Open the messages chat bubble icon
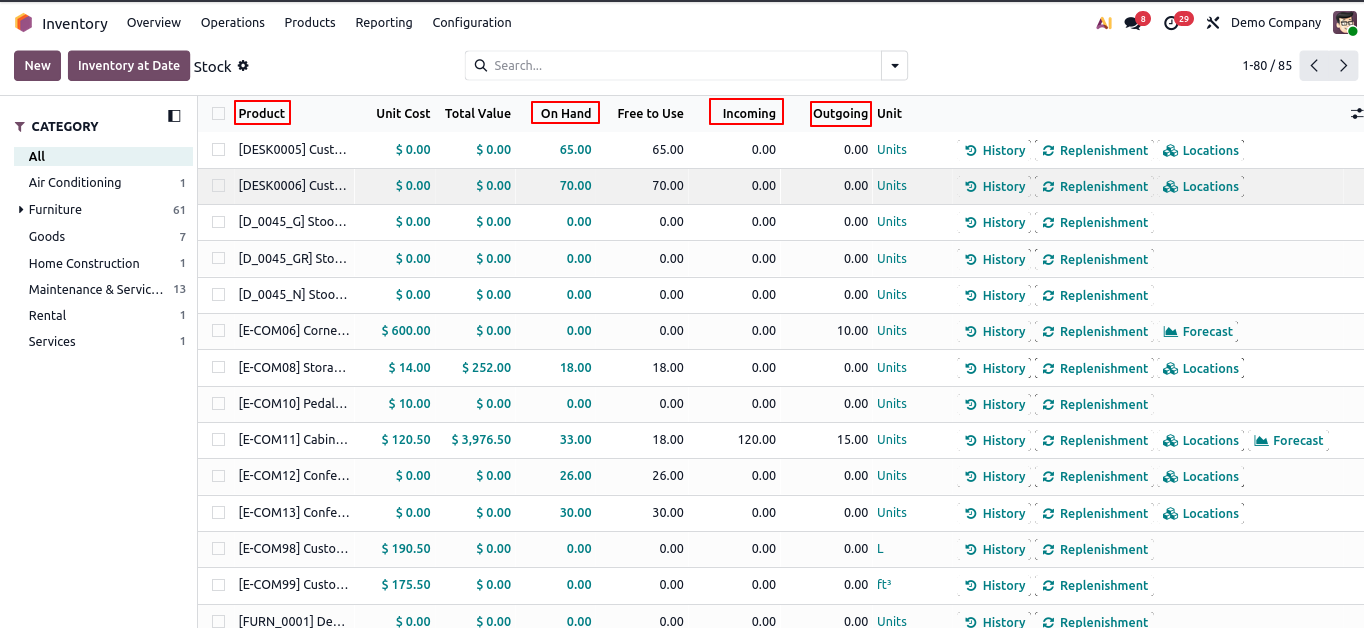This screenshot has height=628, width=1364. (x=1132, y=23)
